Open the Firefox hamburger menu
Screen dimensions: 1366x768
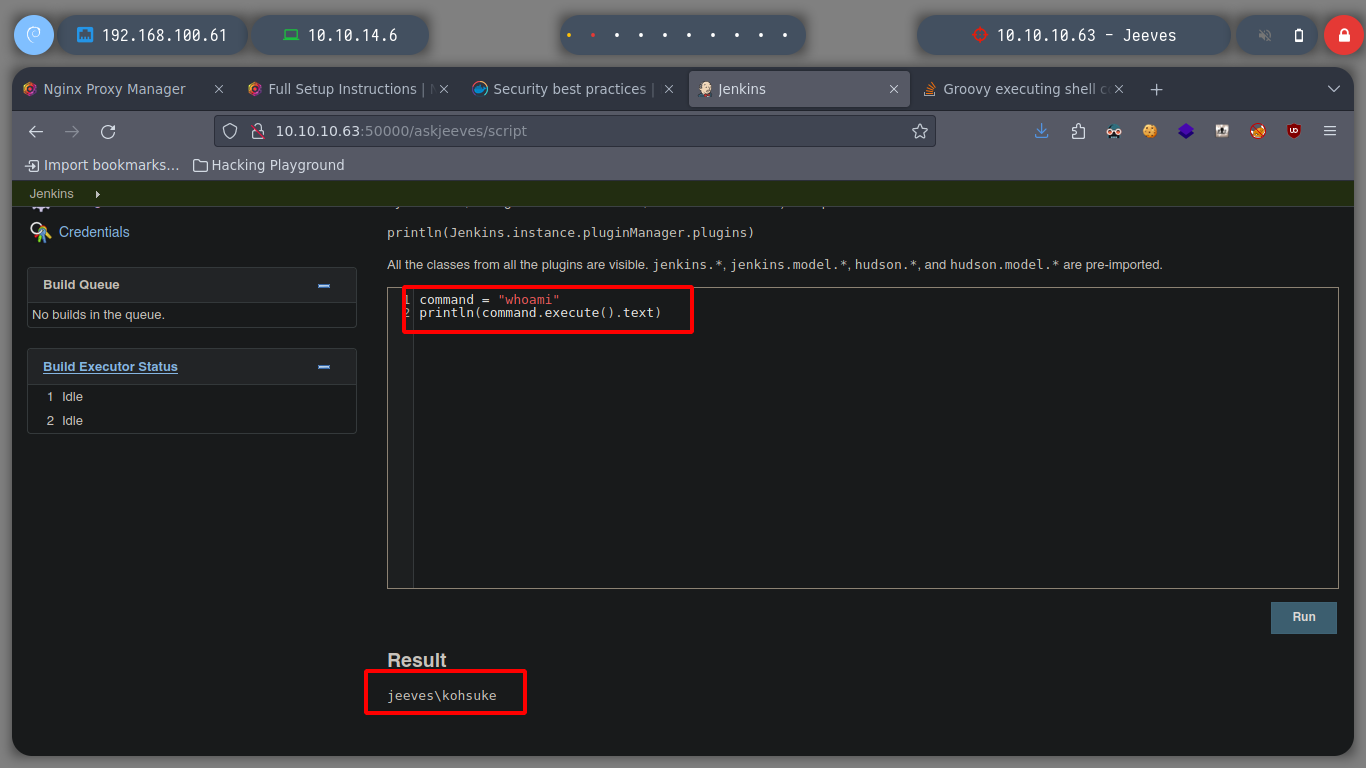[x=1330, y=131]
